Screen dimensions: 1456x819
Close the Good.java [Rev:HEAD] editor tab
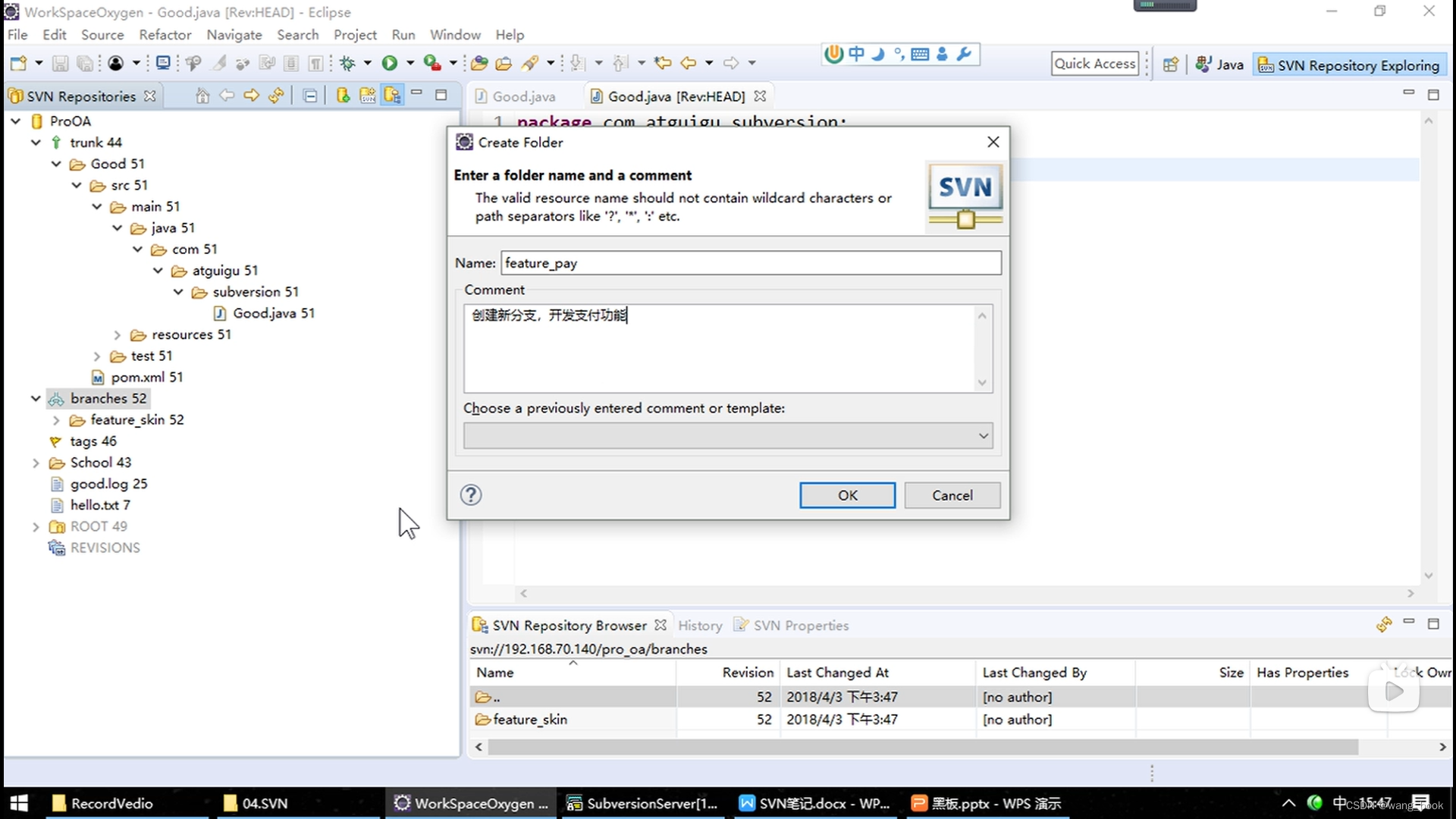click(x=760, y=96)
